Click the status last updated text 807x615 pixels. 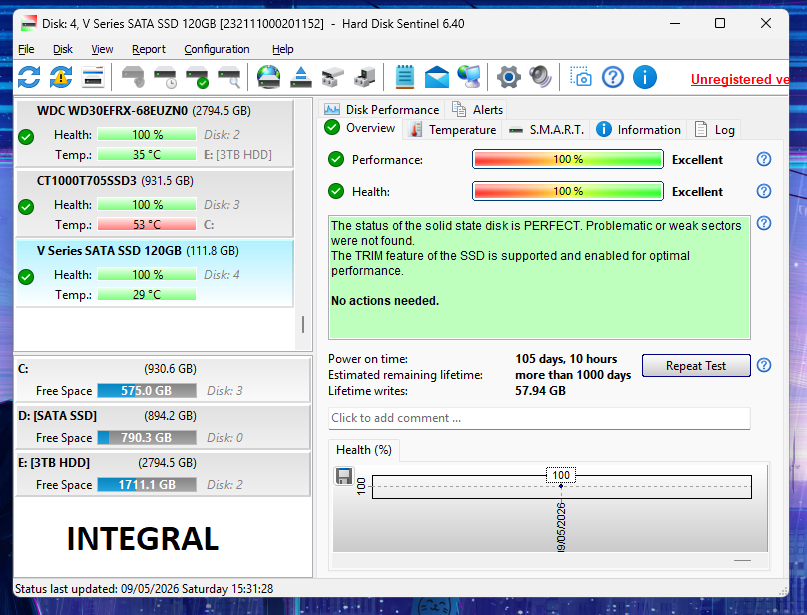144,589
